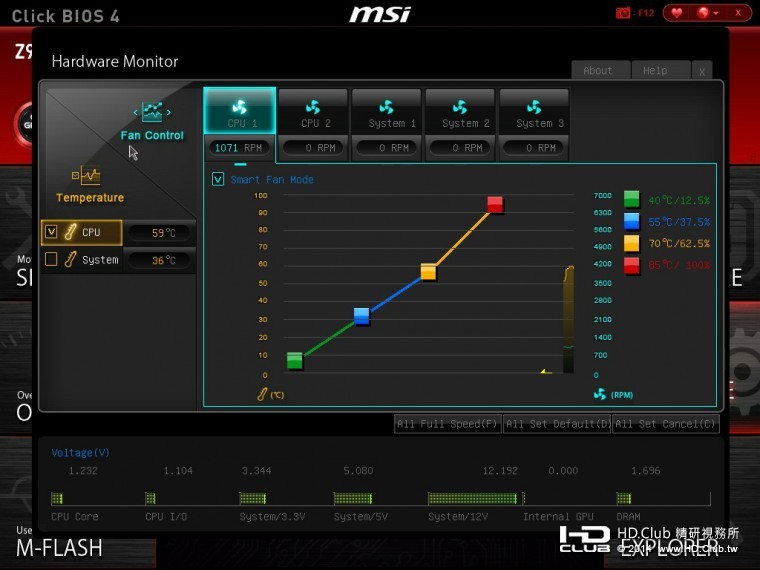
Task: Click the 12.192 voltage value
Action: 500,471
